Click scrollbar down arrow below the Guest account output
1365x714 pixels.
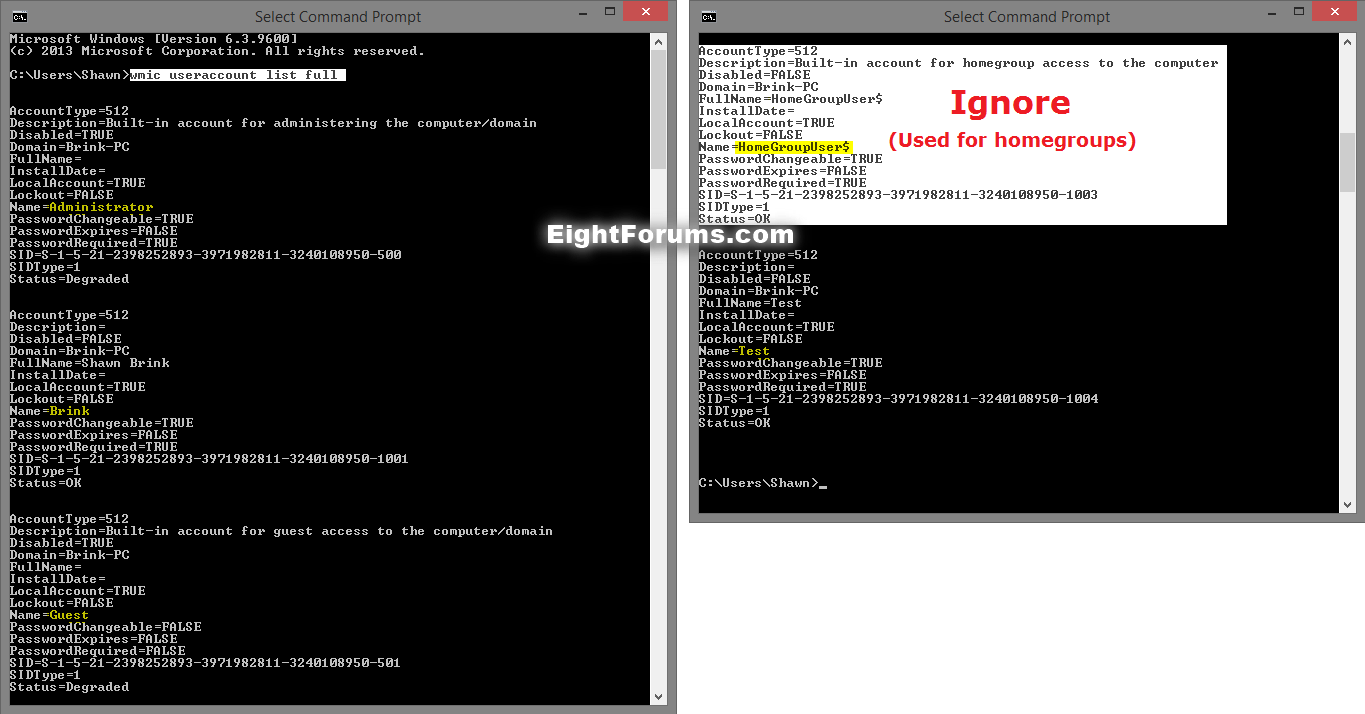[659, 697]
